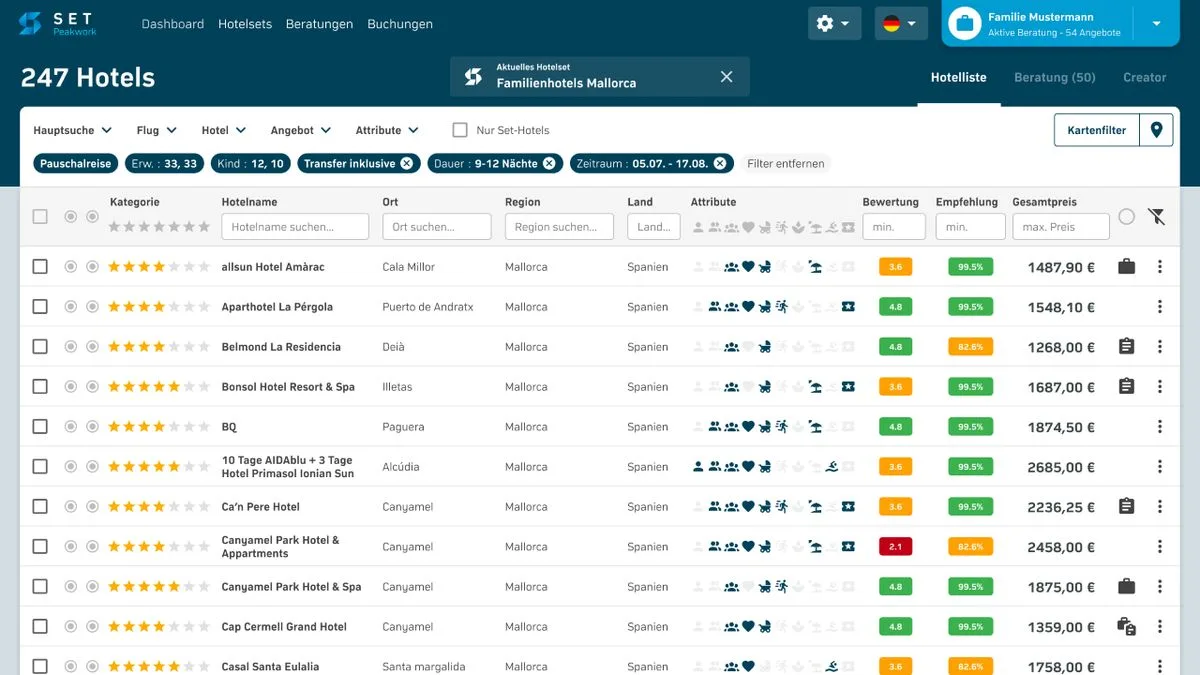Tick the Ca'n Pere Hotel row checkbox
This screenshot has height=675, width=1200.
click(40, 507)
